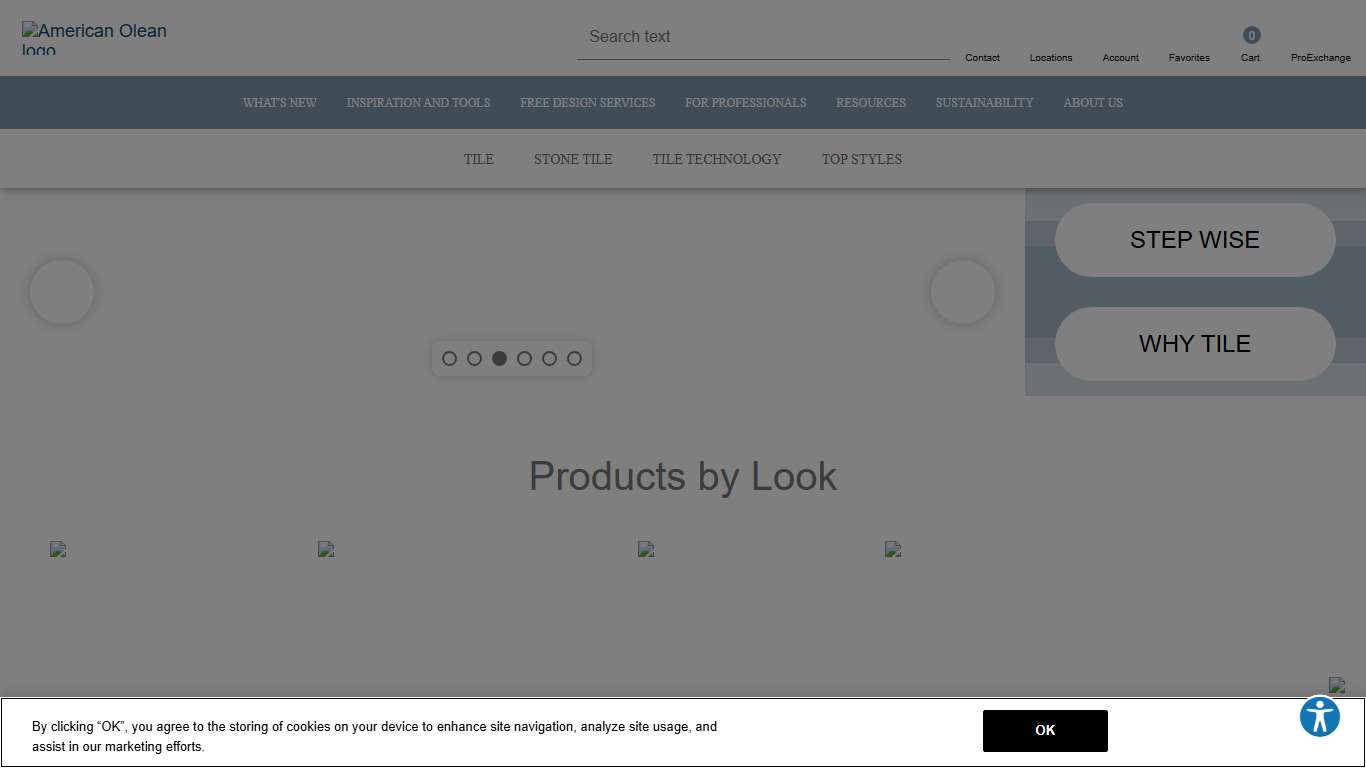The width and height of the screenshot is (1366, 768).
Task: Open the Cart with 0 badge
Action: click(x=1250, y=46)
